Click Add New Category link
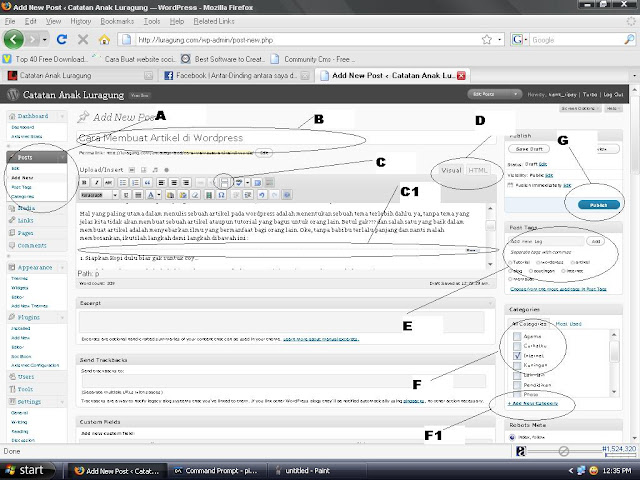Screen dimensions: 640x480 [x=533, y=403]
